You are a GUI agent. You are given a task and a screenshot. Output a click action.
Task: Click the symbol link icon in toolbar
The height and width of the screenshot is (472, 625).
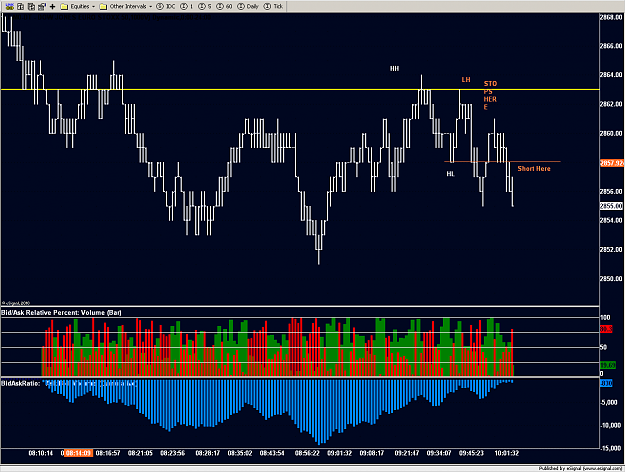click(x=10, y=6)
